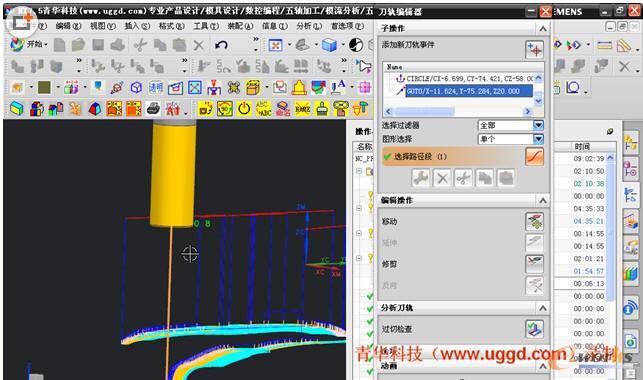The width and height of the screenshot is (643, 380).
Task: Collapse the first tree node minus box
Action: (359, 171)
